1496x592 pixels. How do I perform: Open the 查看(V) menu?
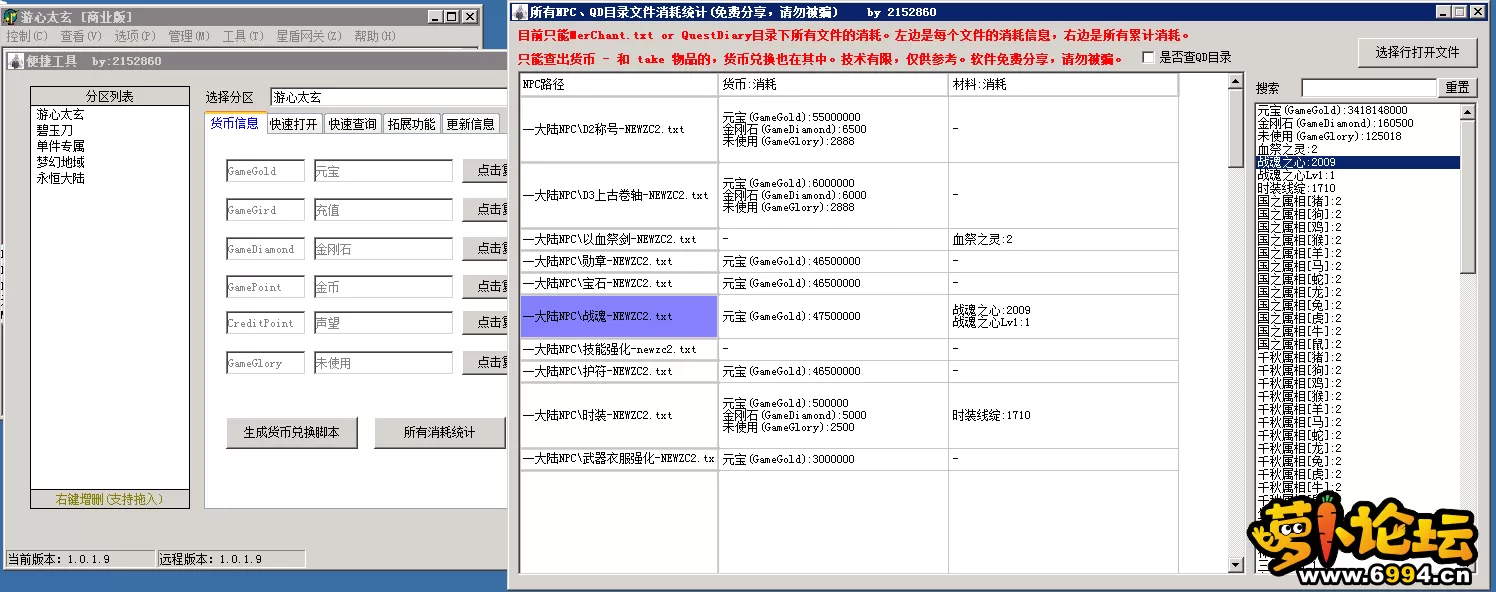81,36
